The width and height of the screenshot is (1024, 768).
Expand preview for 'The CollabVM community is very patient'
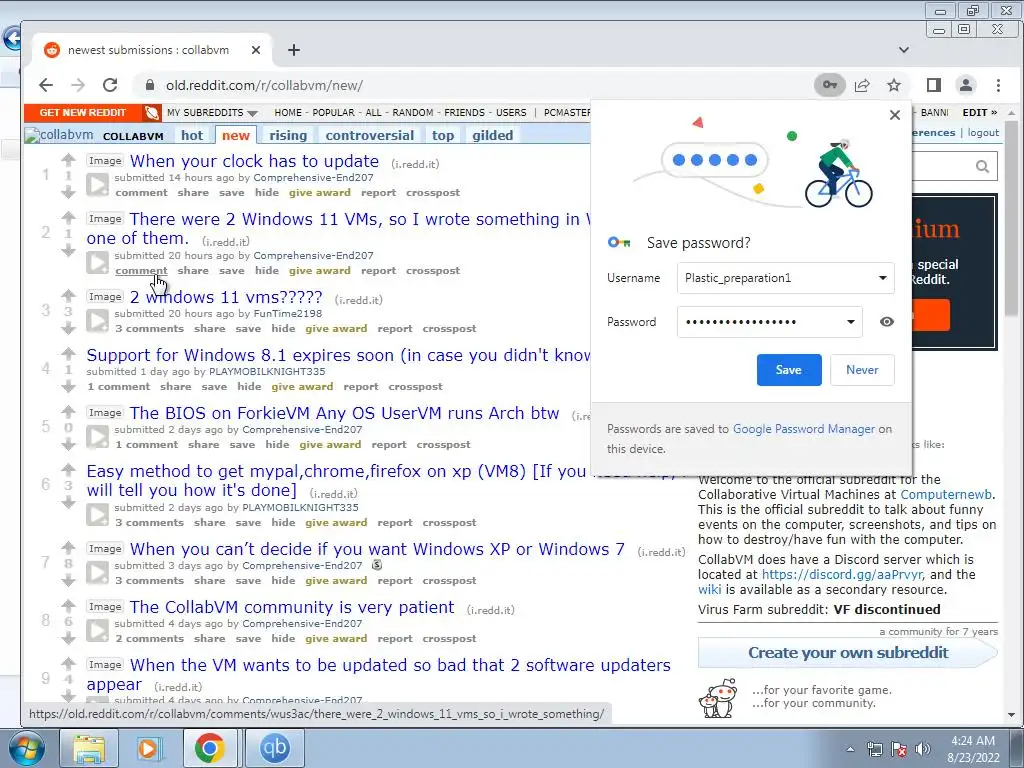[x=97, y=631]
